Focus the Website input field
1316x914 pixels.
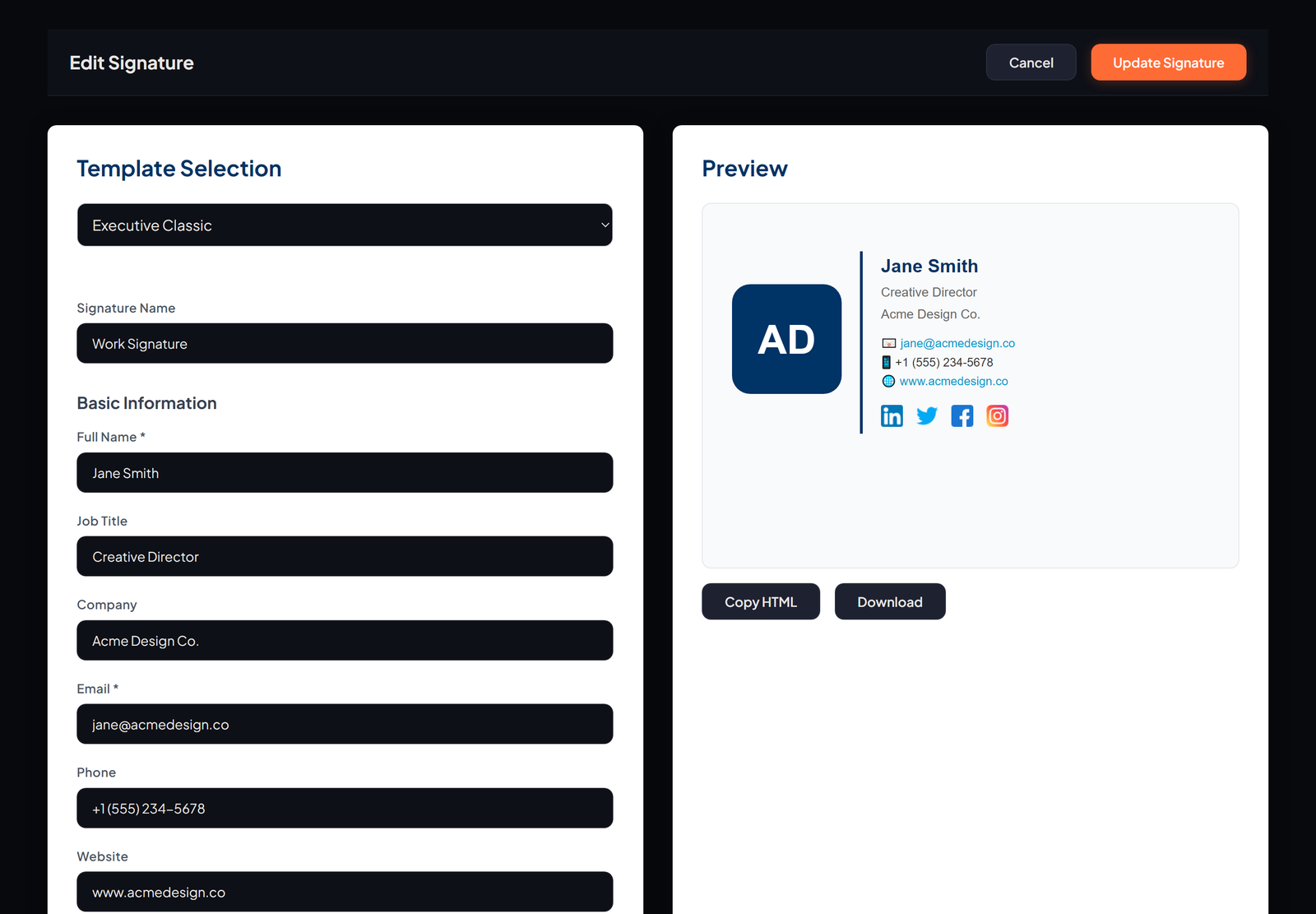[345, 892]
